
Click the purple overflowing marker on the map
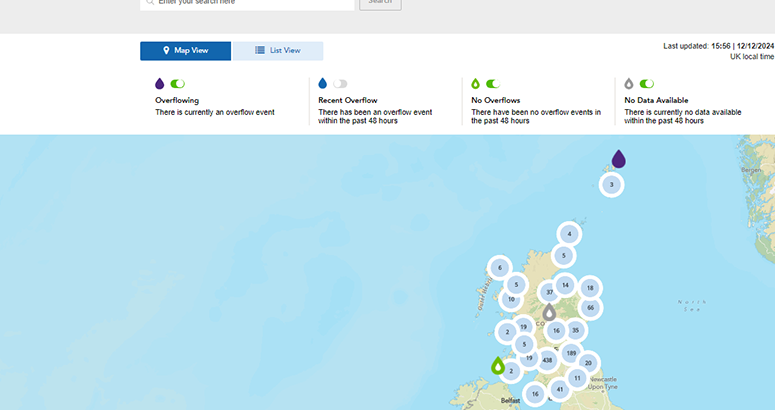coord(618,159)
